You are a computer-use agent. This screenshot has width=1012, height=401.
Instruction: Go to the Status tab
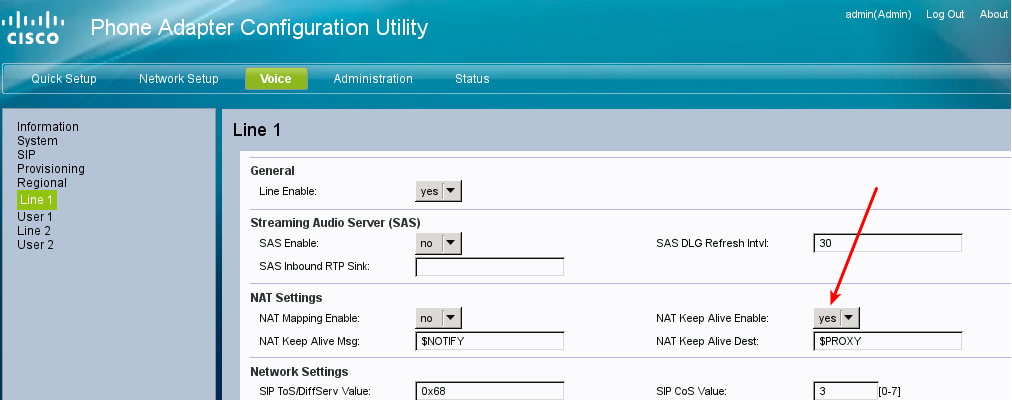[472, 79]
